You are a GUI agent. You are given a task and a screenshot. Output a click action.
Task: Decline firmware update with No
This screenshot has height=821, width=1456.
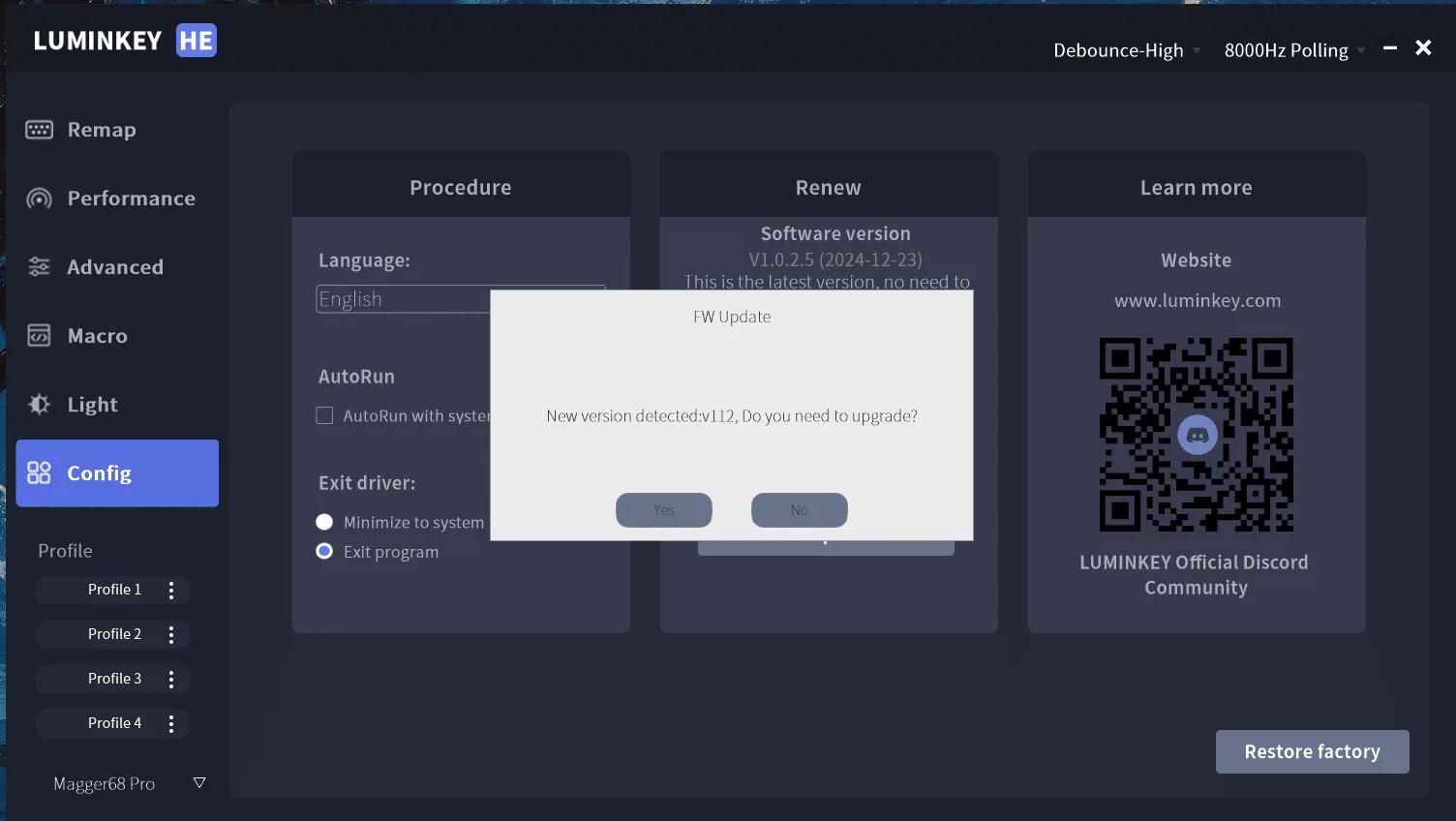(x=800, y=510)
